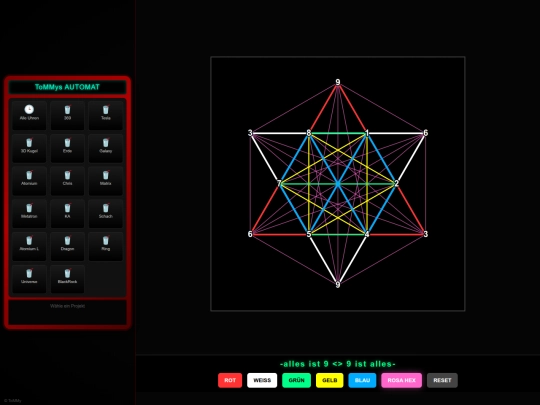Screen dimensions: 540x405
Task: Launch the Metatron project
Action: coord(29,214)
